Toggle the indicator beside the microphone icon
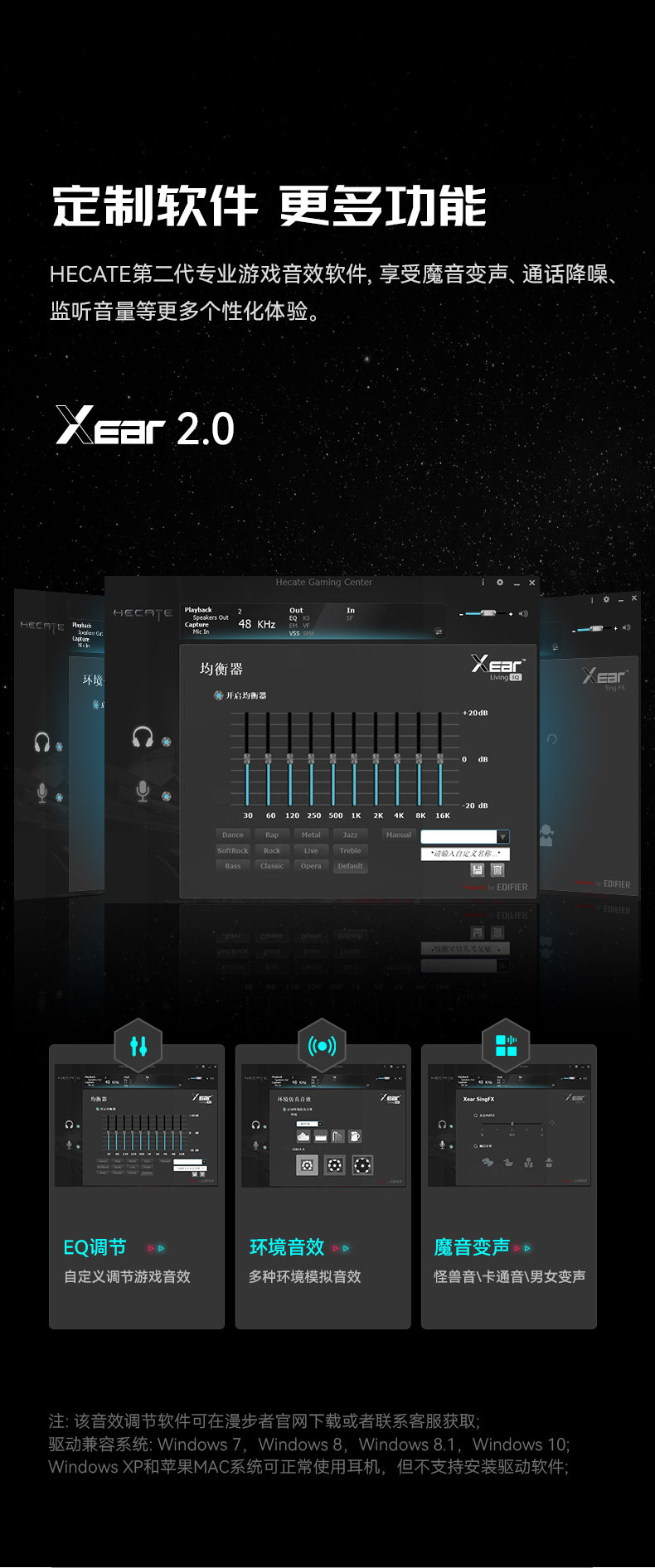Screen dimensions: 655x1568 coord(167,796)
